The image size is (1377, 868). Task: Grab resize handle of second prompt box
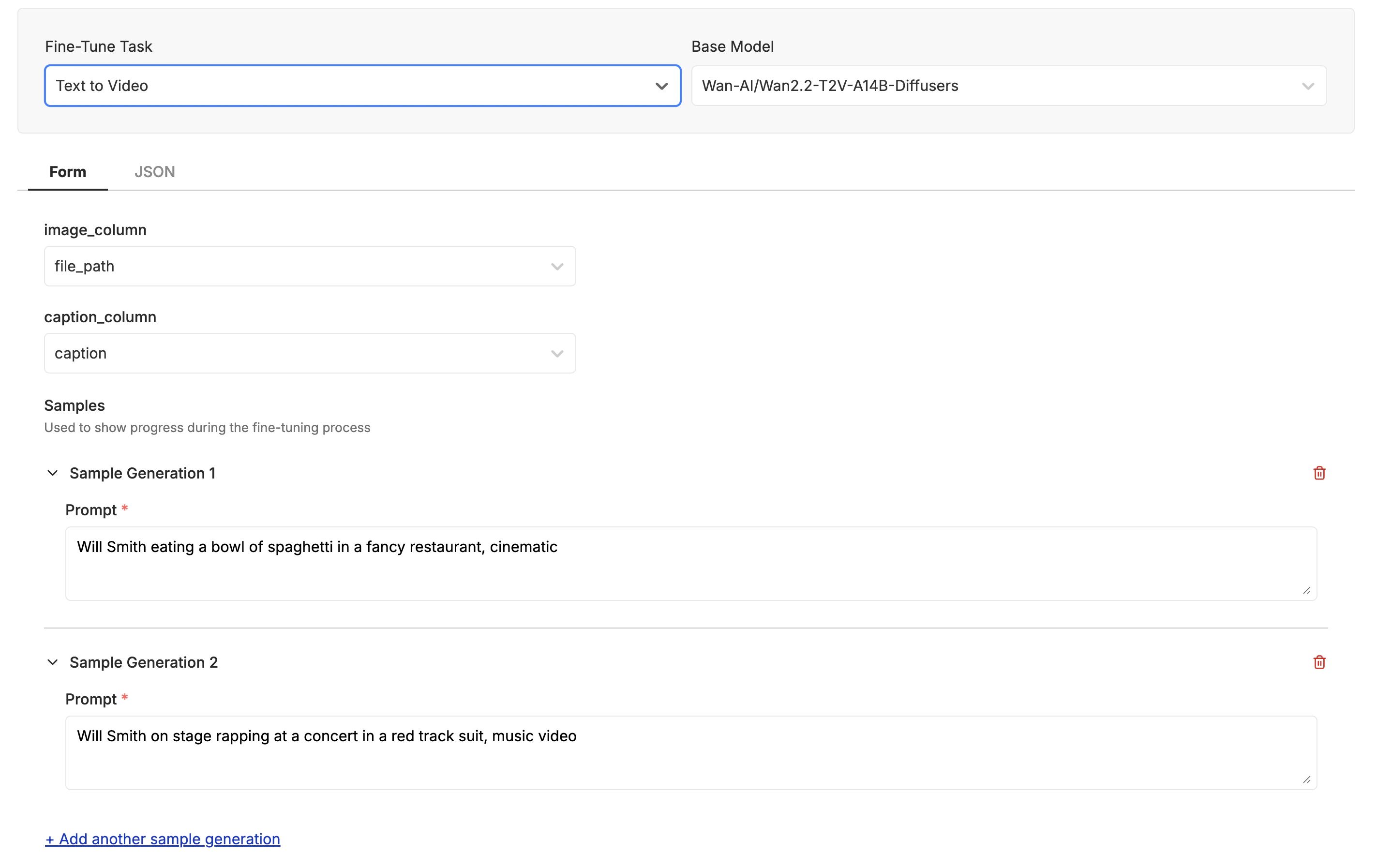pyautogui.click(x=1306, y=779)
